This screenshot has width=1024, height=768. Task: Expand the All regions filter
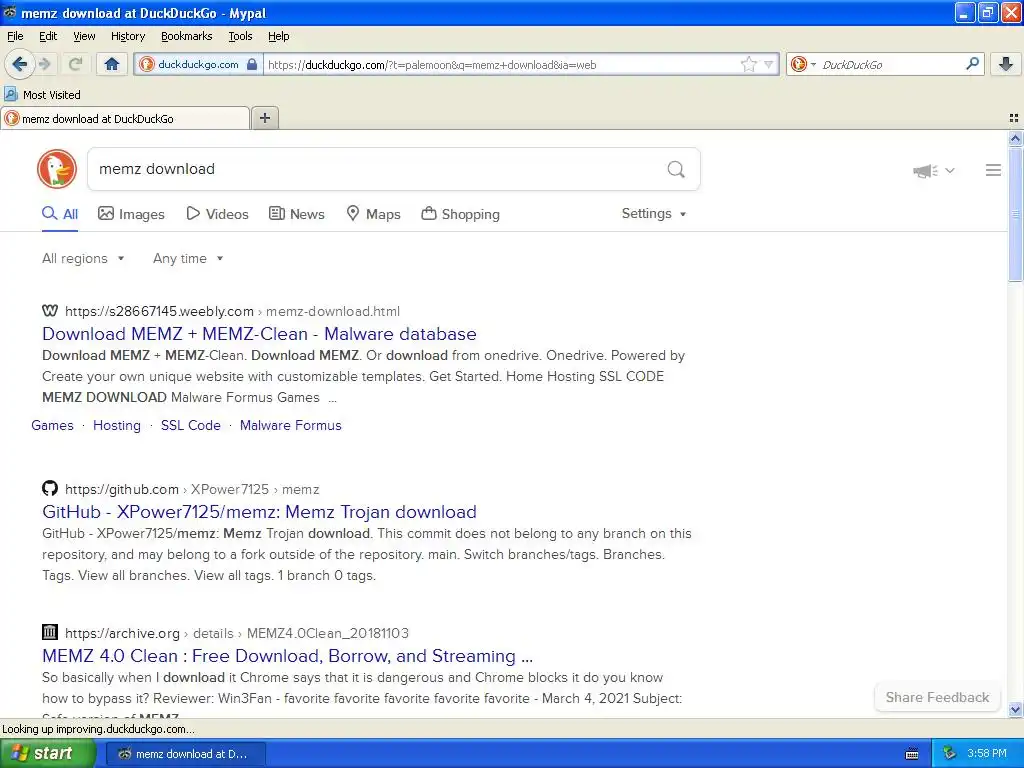coord(83,259)
